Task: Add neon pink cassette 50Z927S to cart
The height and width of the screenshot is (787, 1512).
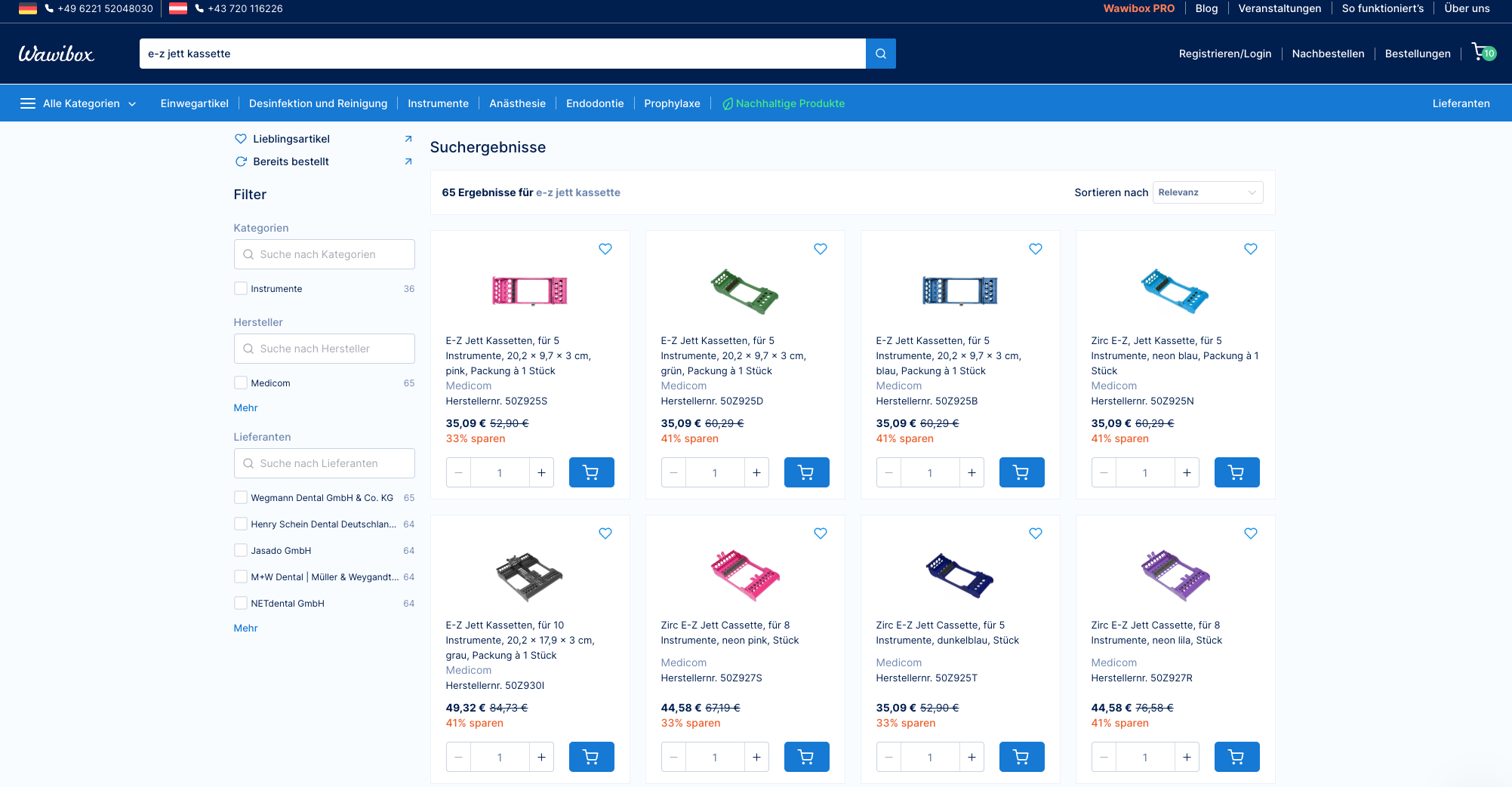Action: coord(807,757)
